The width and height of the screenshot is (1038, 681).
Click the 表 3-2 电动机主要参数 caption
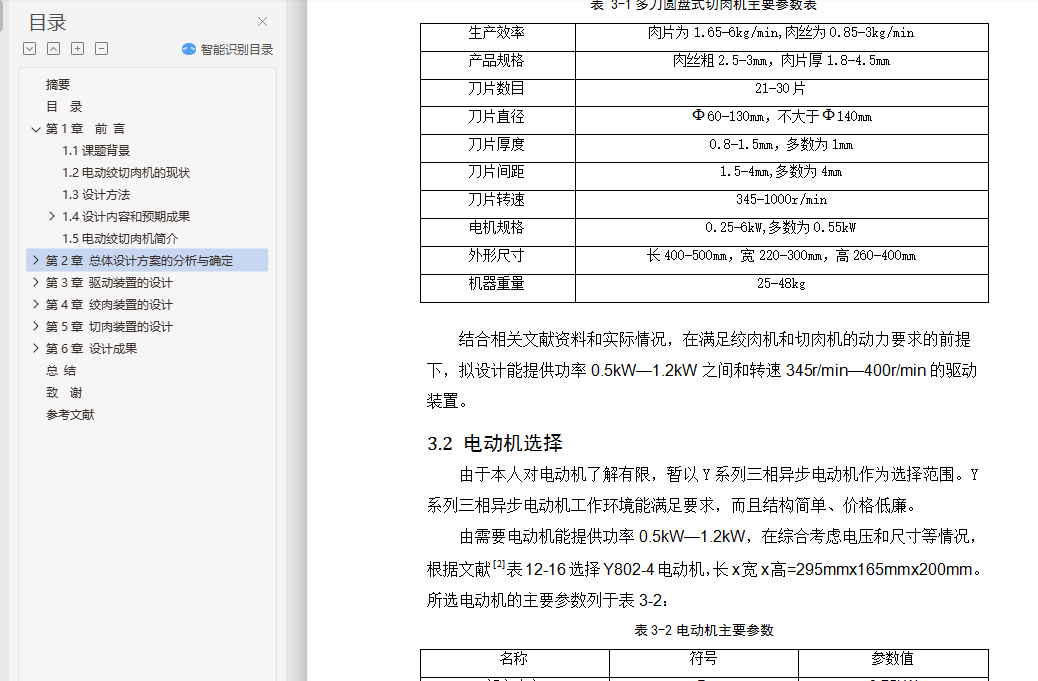click(704, 630)
